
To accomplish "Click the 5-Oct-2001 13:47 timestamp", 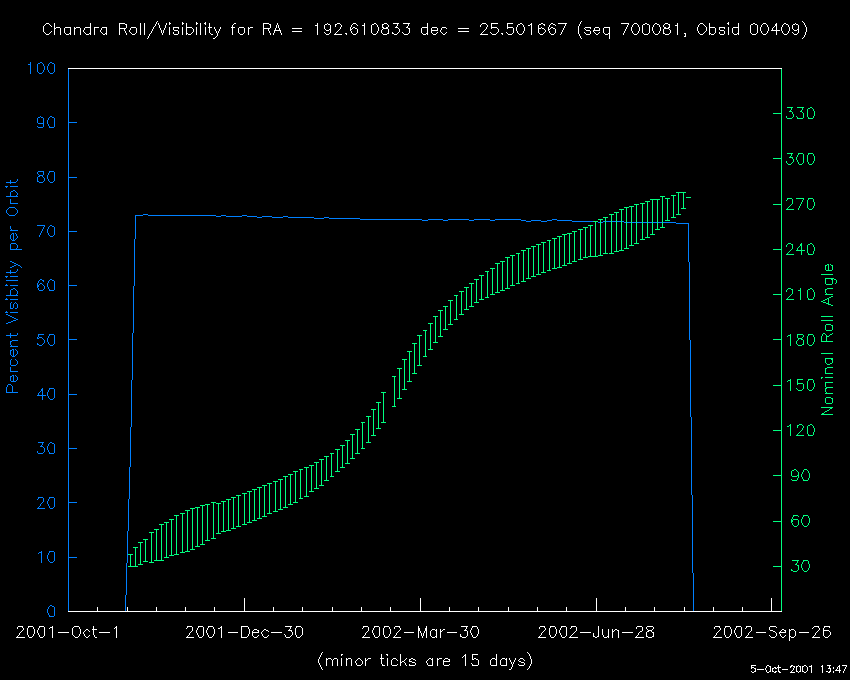I will [x=799, y=669].
